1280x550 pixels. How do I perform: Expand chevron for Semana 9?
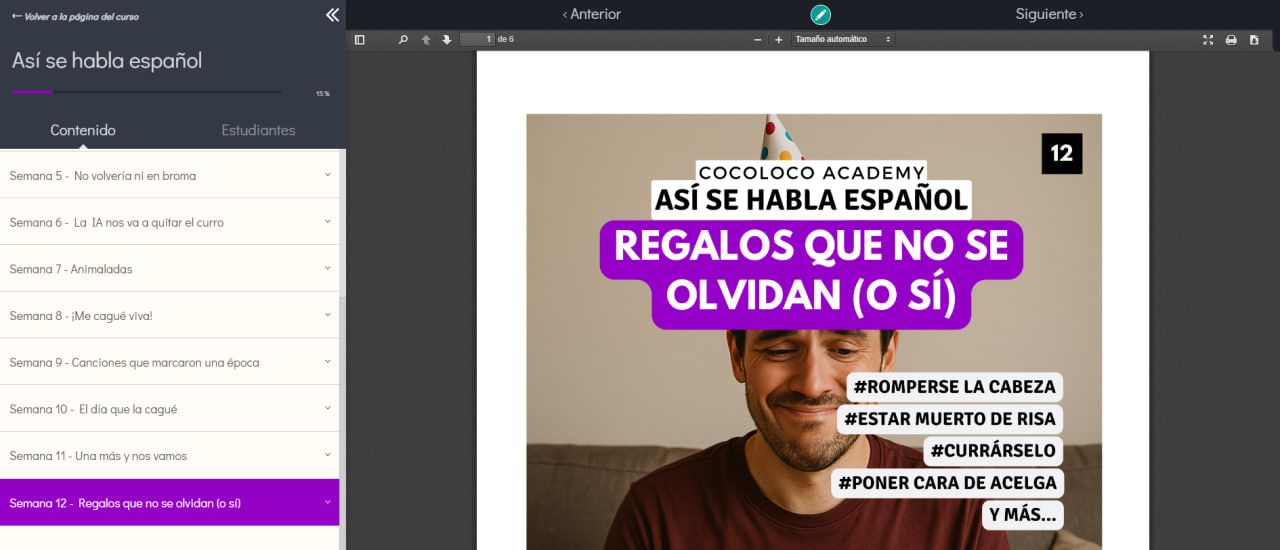(x=327, y=361)
